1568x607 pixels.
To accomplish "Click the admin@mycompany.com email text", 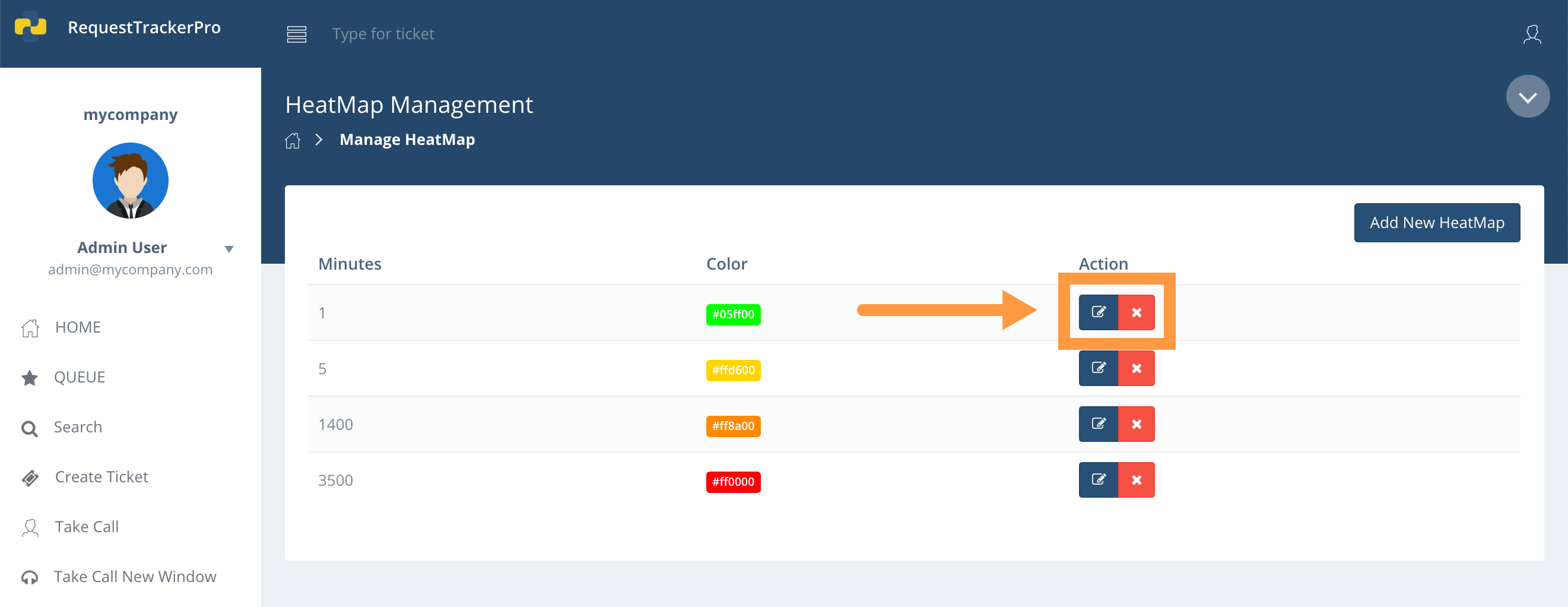I will 130,270.
